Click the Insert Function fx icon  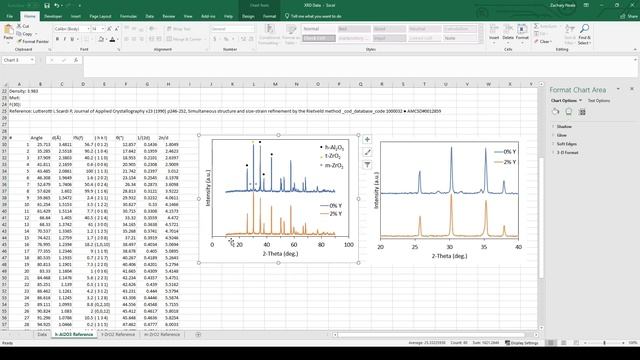76,60
